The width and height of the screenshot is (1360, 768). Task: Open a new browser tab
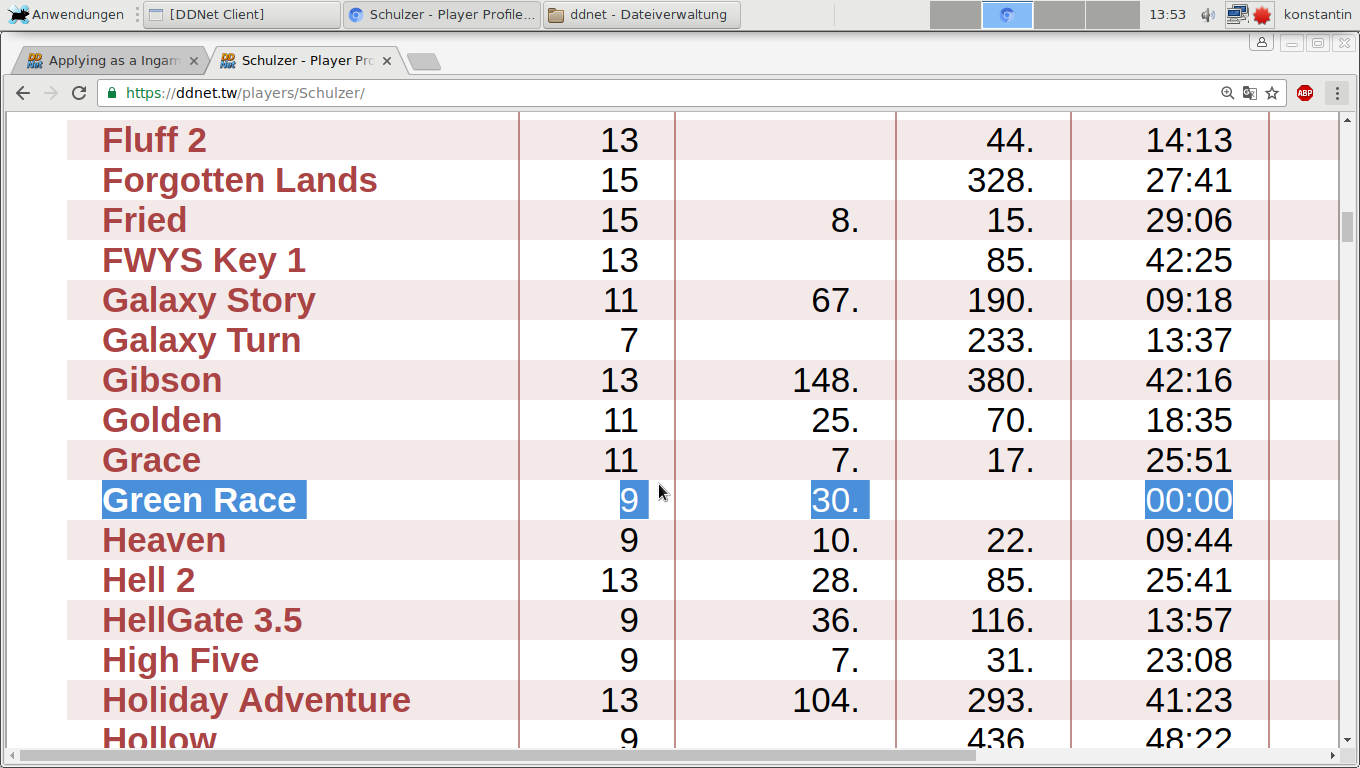click(424, 62)
